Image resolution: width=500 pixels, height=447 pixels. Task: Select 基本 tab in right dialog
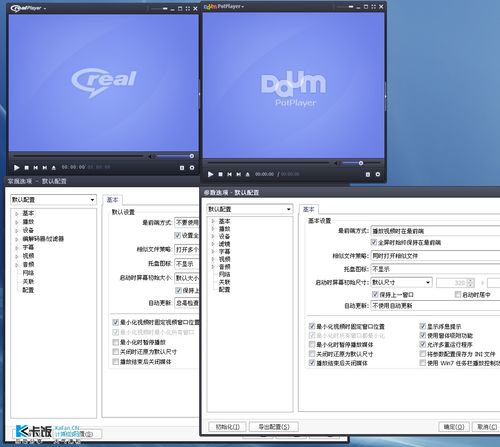click(309, 209)
